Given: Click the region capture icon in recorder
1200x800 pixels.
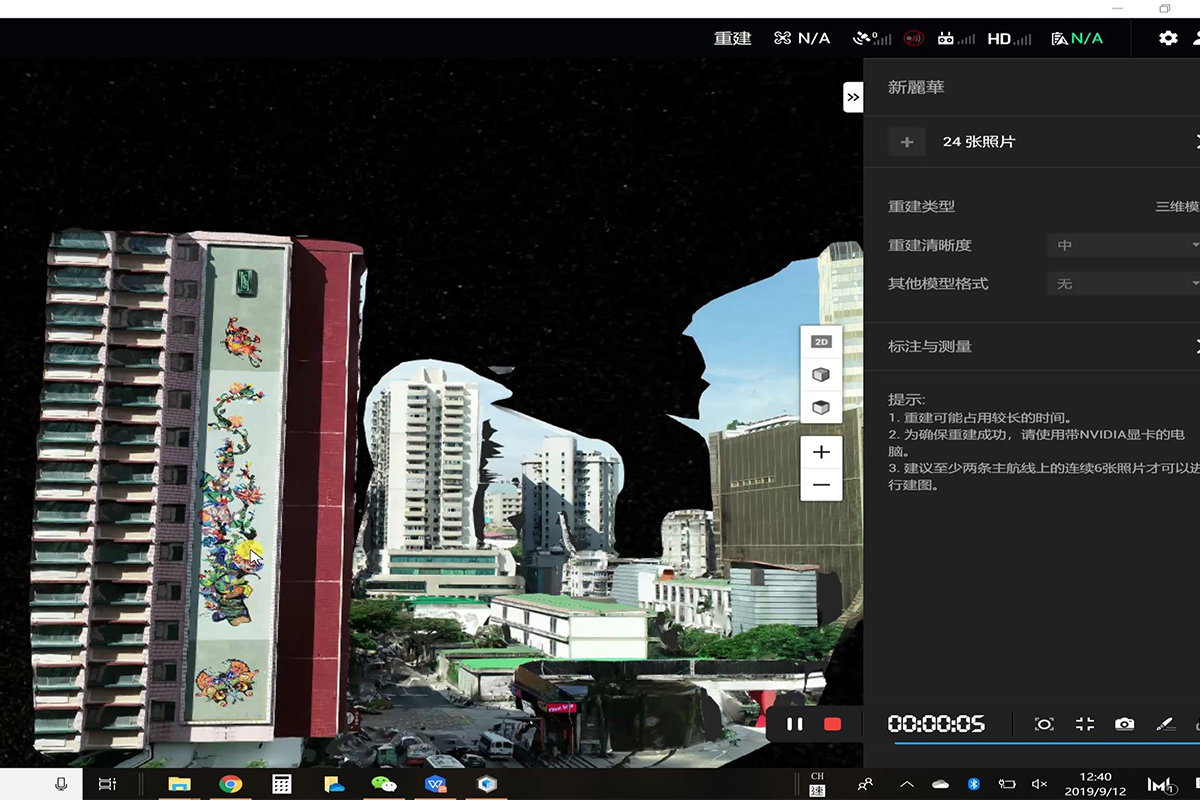Looking at the screenshot, I should tap(1044, 724).
